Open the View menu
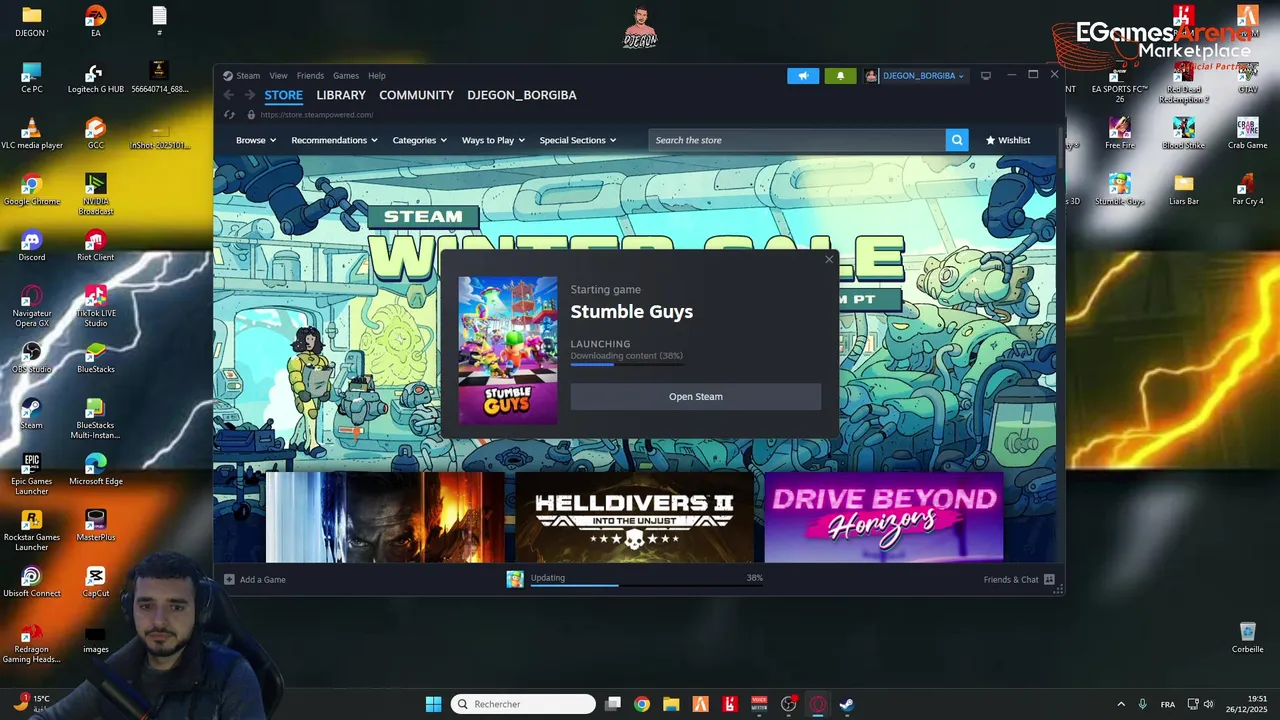The image size is (1280, 720). [x=278, y=76]
